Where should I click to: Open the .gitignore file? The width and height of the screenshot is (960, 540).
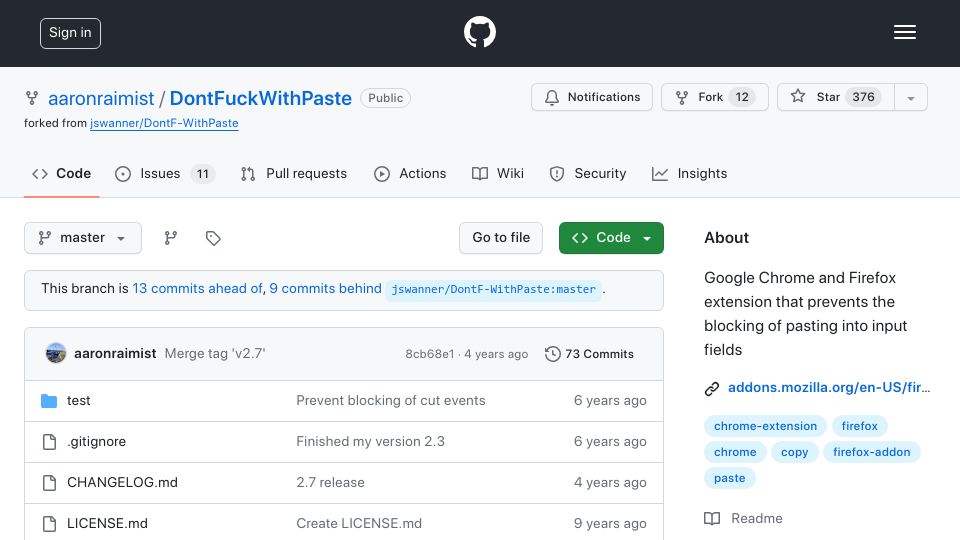pos(96,442)
